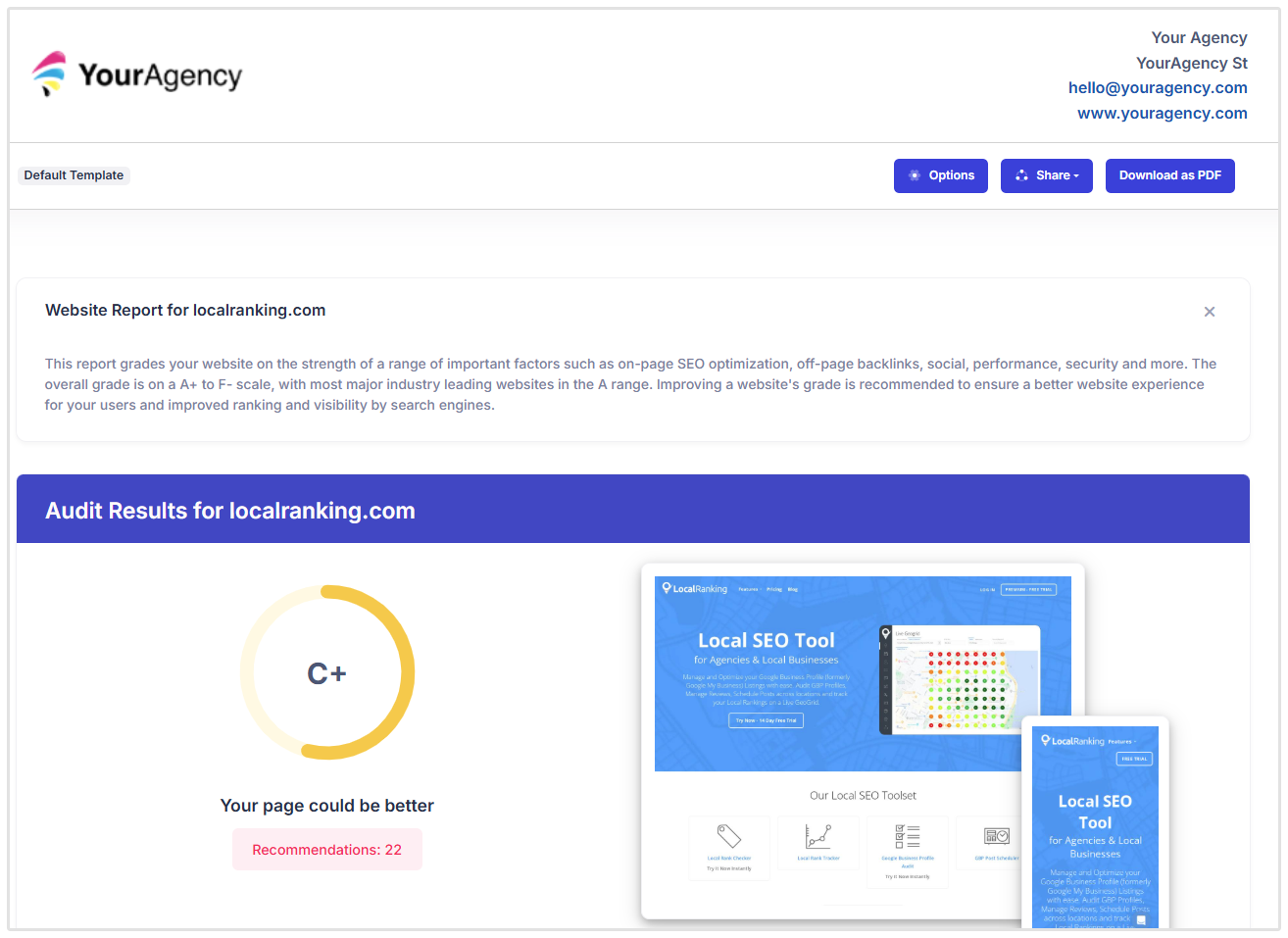Select the Pricing menu item in the preview nav
This screenshot has width=1288, height=938.
coord(774,589)
